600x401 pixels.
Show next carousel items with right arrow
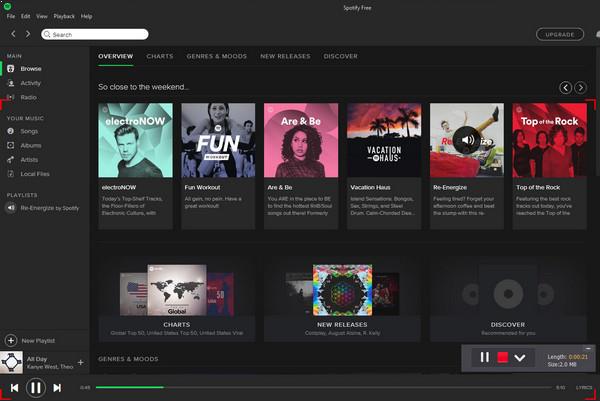point(580,88)
